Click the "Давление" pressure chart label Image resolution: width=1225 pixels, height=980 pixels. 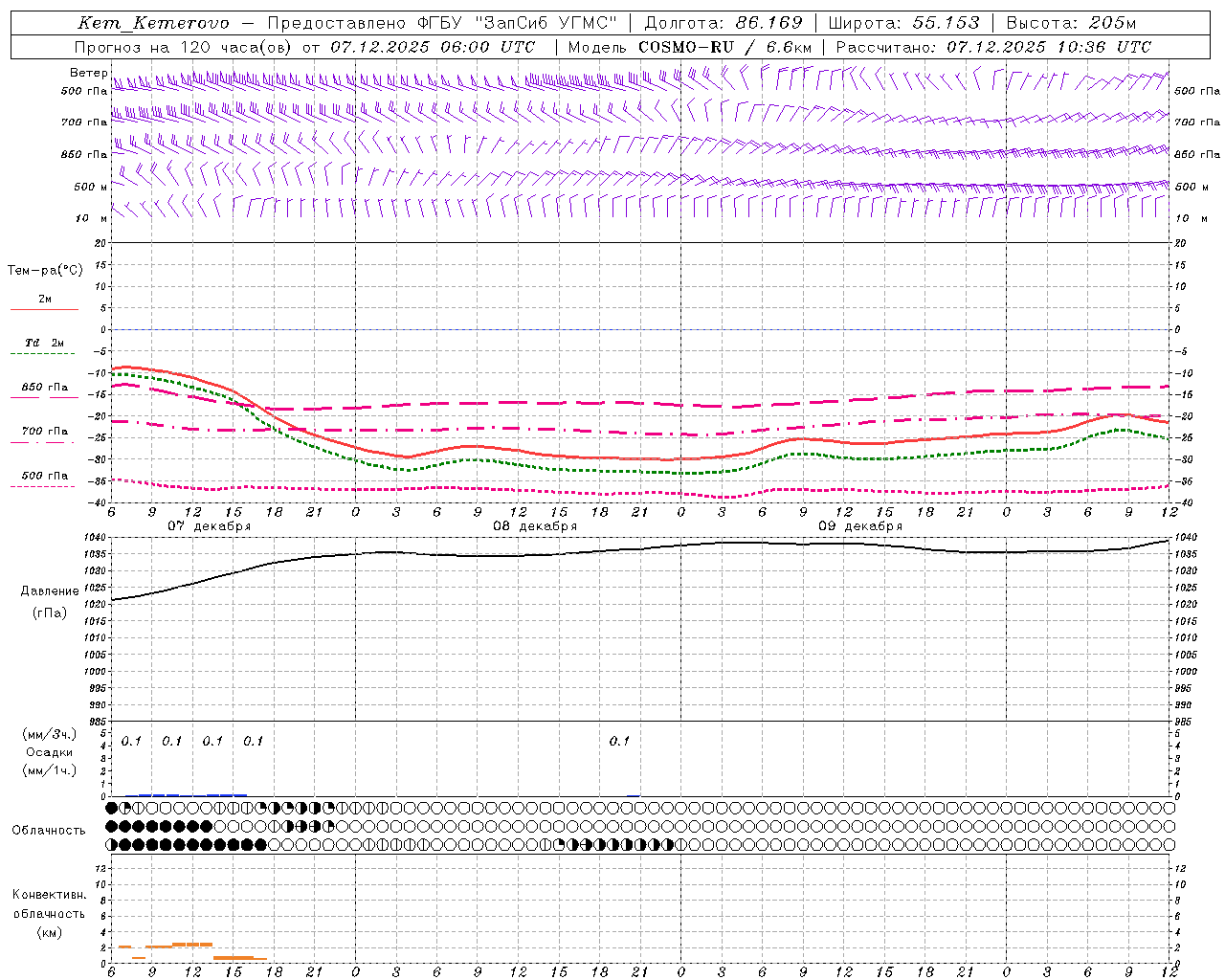tap(50, 591)
